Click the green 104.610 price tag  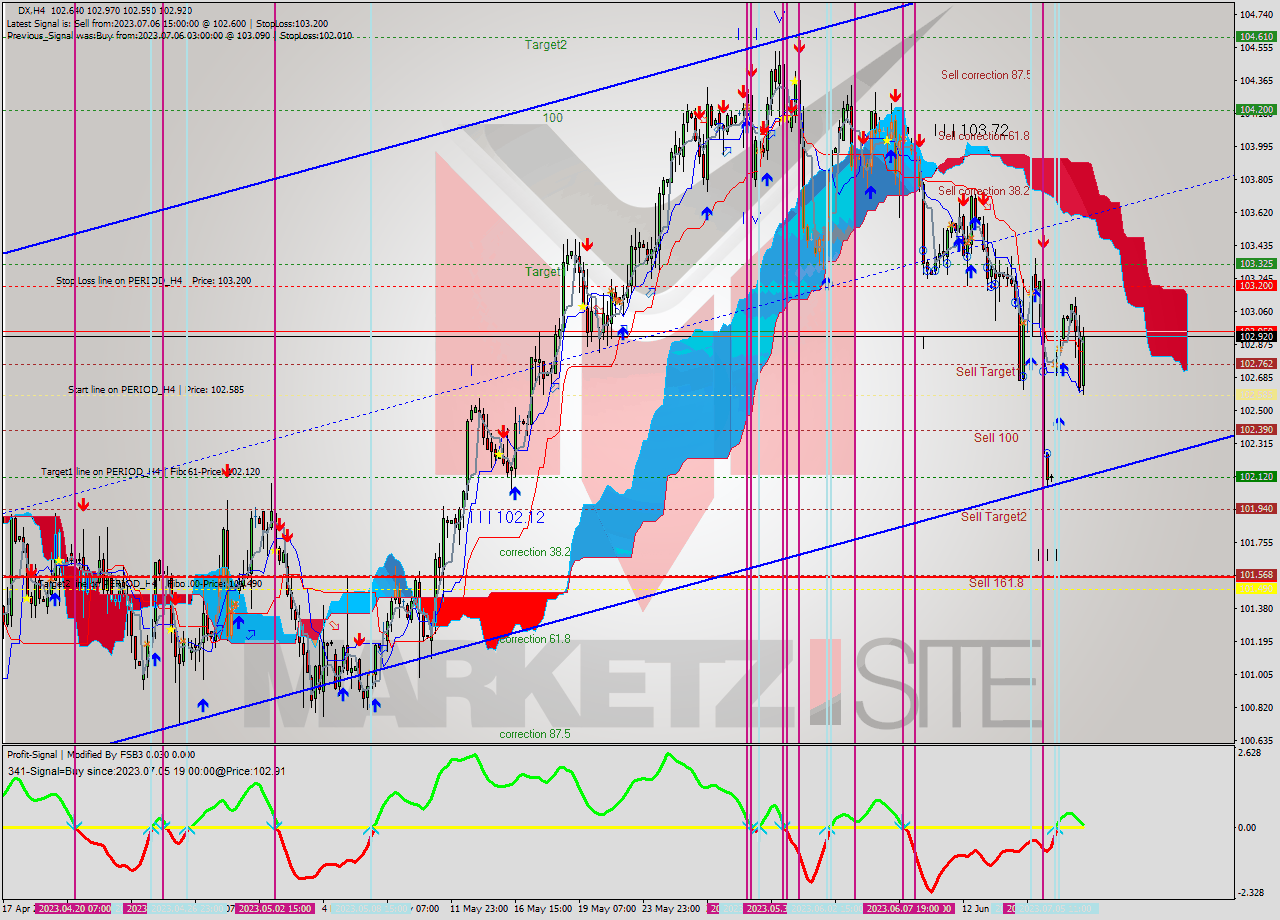tap(1256, 36)
